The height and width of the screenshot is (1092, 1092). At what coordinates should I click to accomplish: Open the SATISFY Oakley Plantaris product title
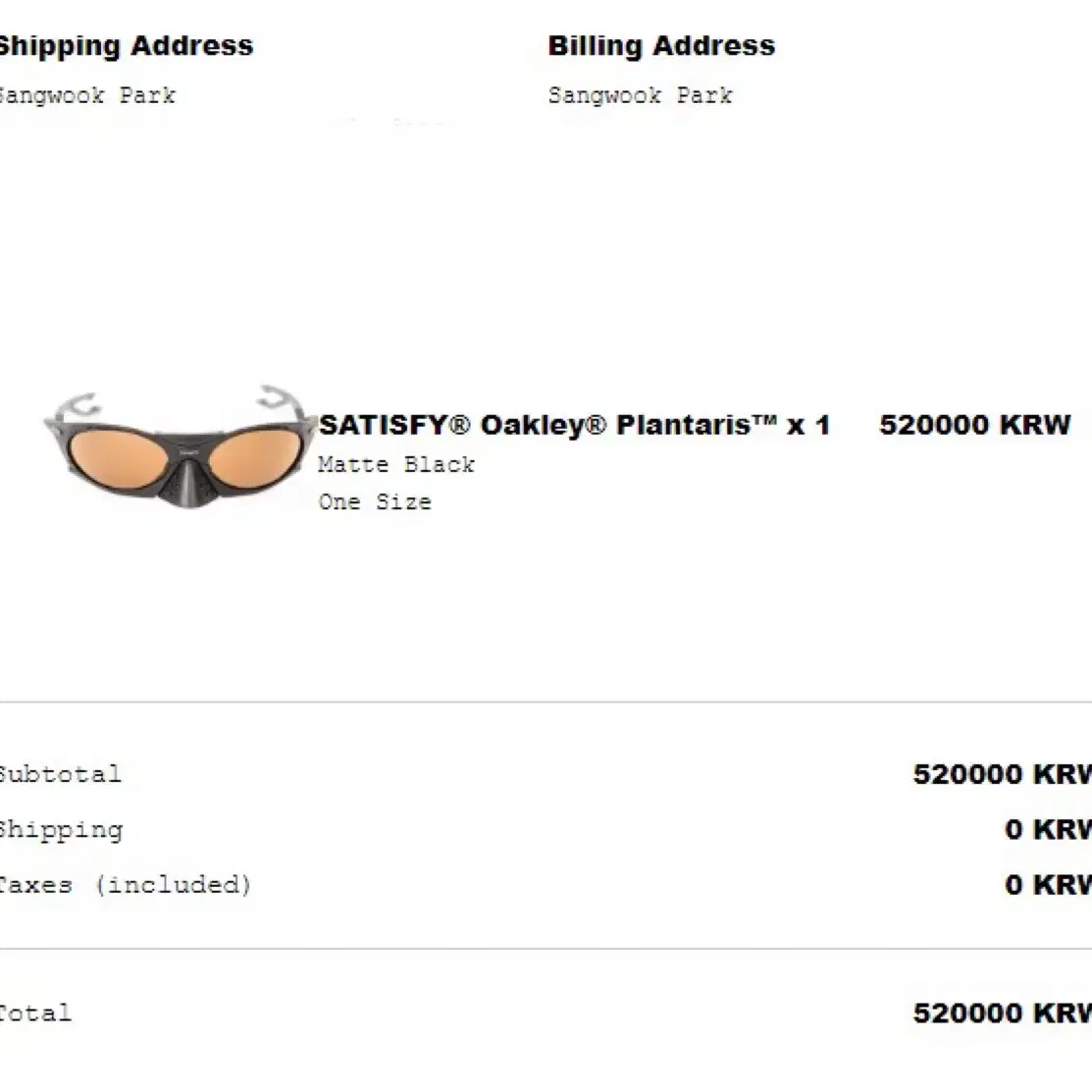pos(575,425)
